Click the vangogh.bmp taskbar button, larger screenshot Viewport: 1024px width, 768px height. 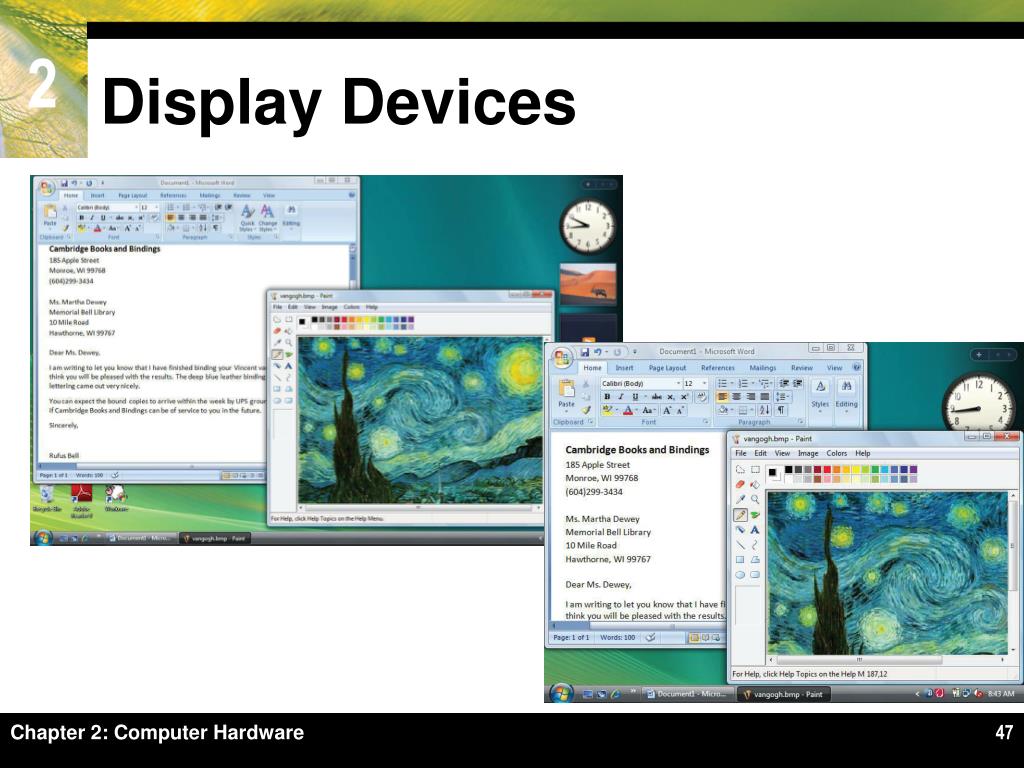pyautogui.click(x=783, y=694)
